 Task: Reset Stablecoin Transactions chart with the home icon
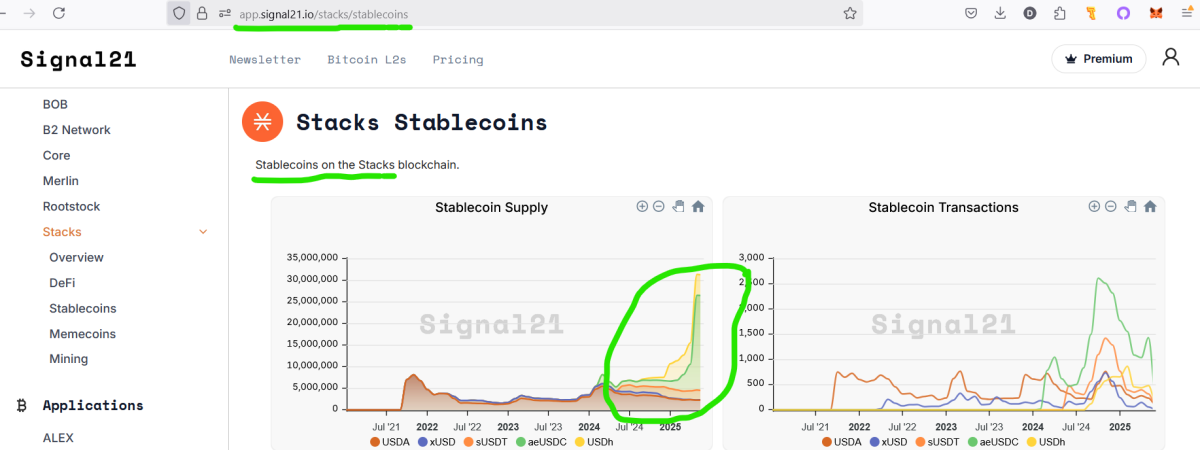1150,206
